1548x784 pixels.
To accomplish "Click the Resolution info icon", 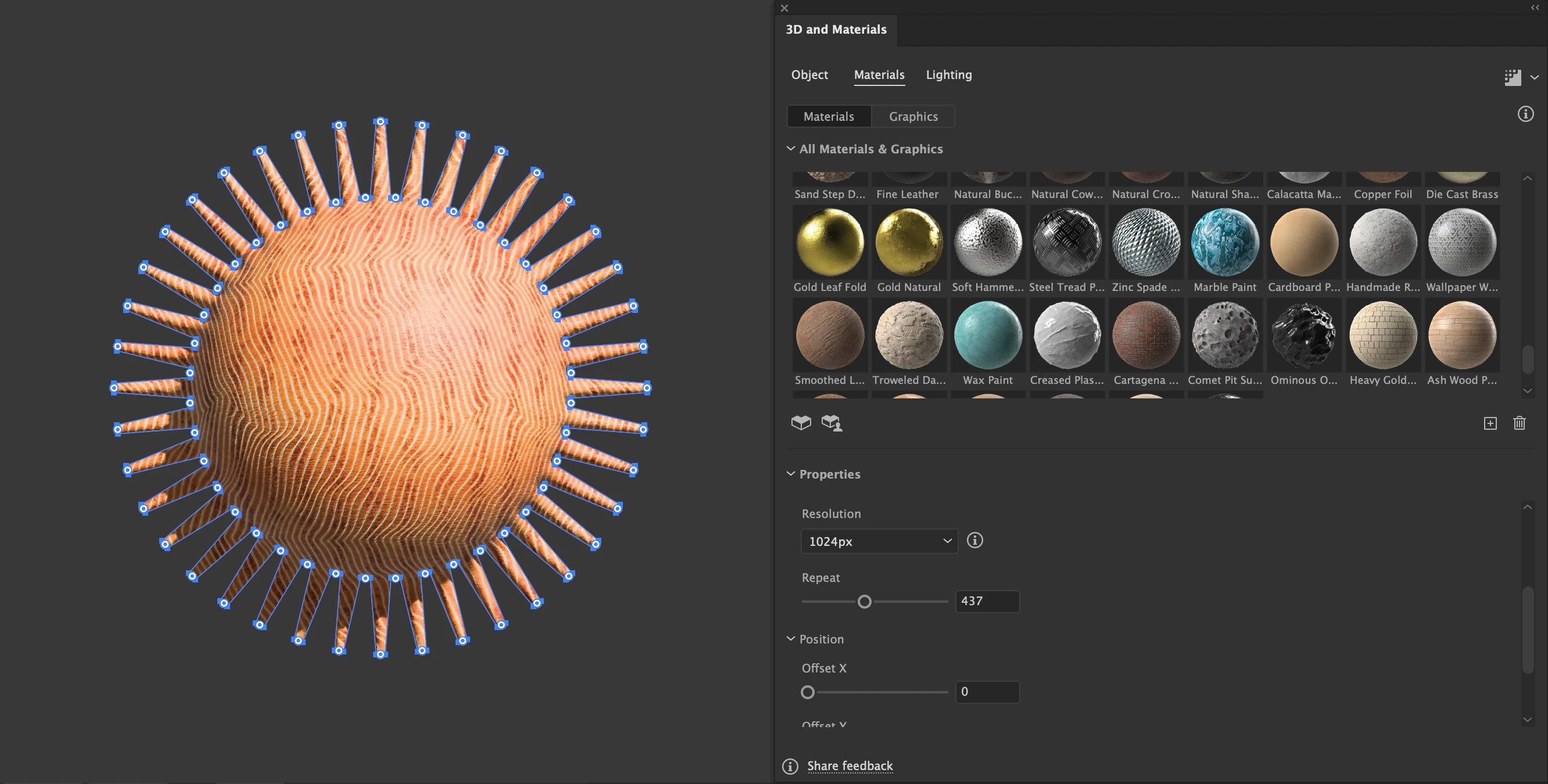I will (974, 540).
